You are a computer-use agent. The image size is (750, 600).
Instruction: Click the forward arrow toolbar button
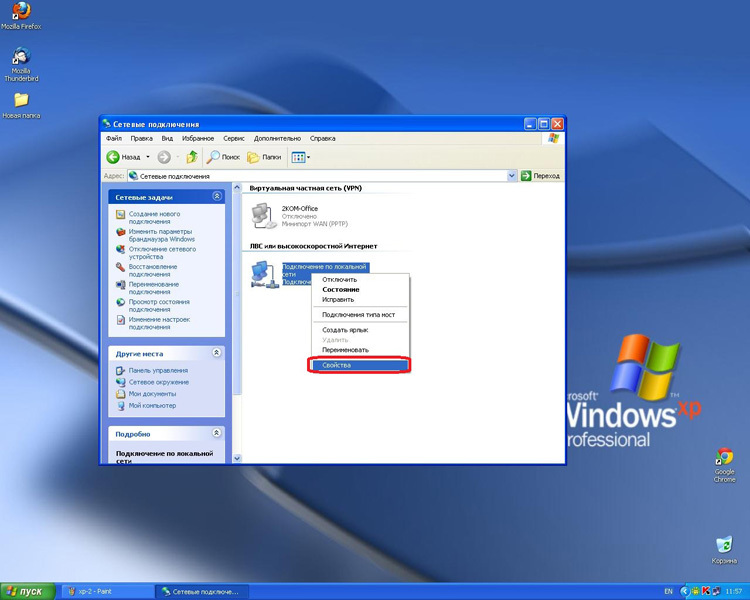[x=164, y=157]
